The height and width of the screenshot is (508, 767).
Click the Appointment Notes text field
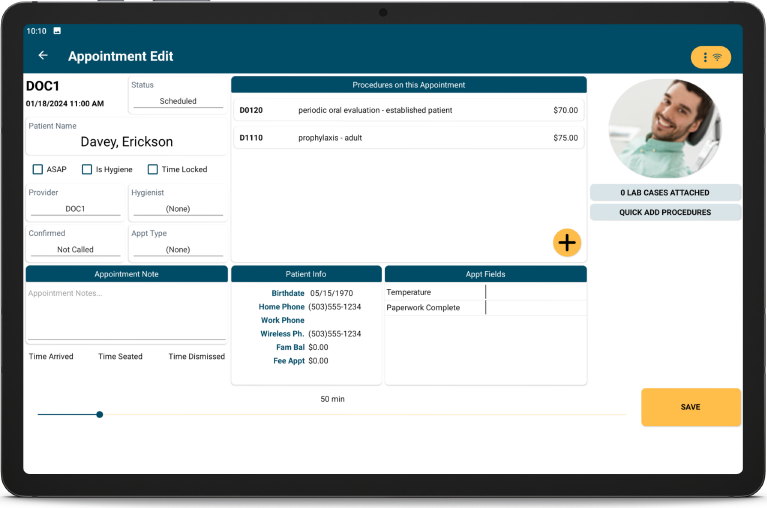pyautogui.click(x=126, y=314)
